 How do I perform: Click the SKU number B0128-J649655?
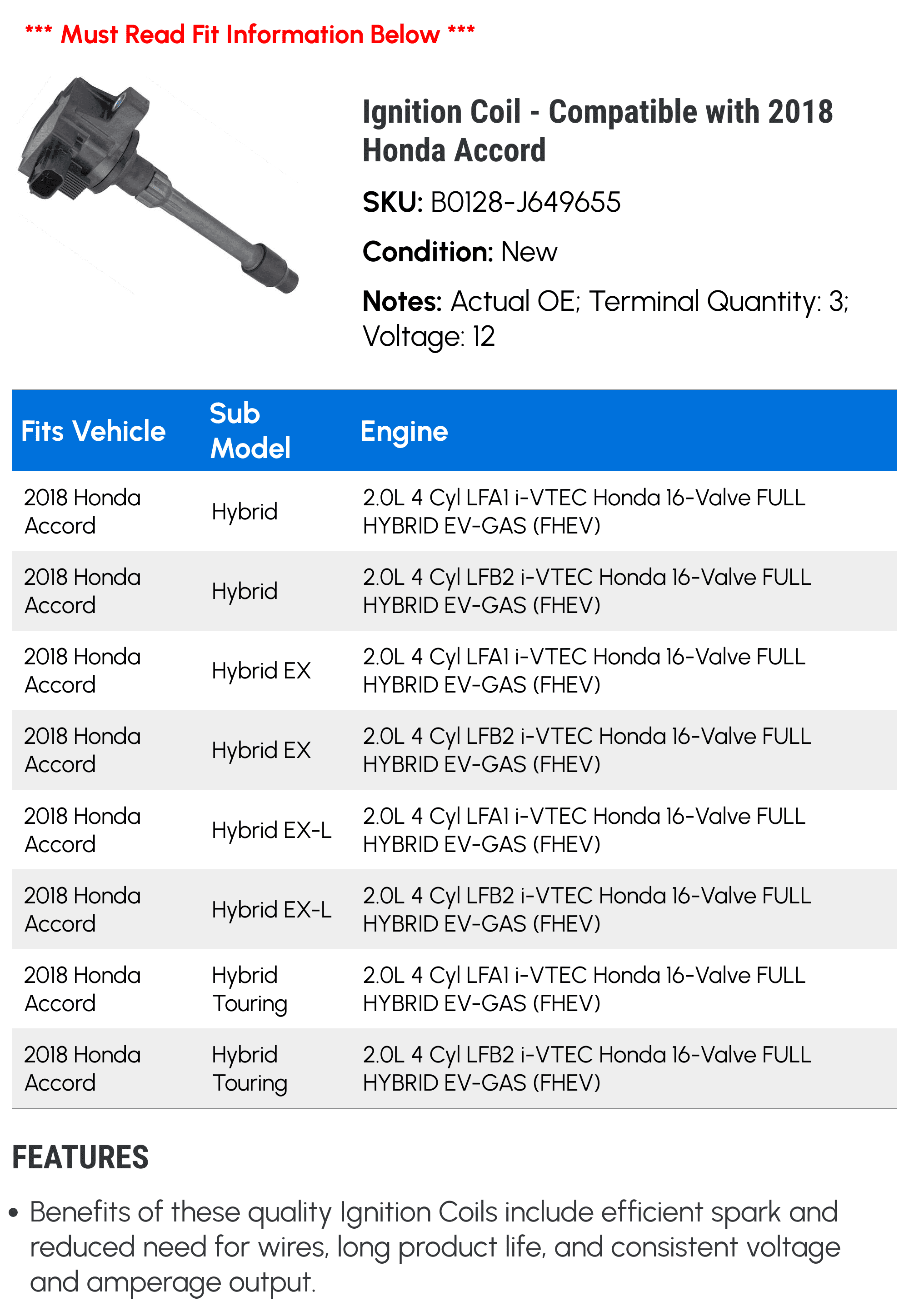(x=524, y=202)
